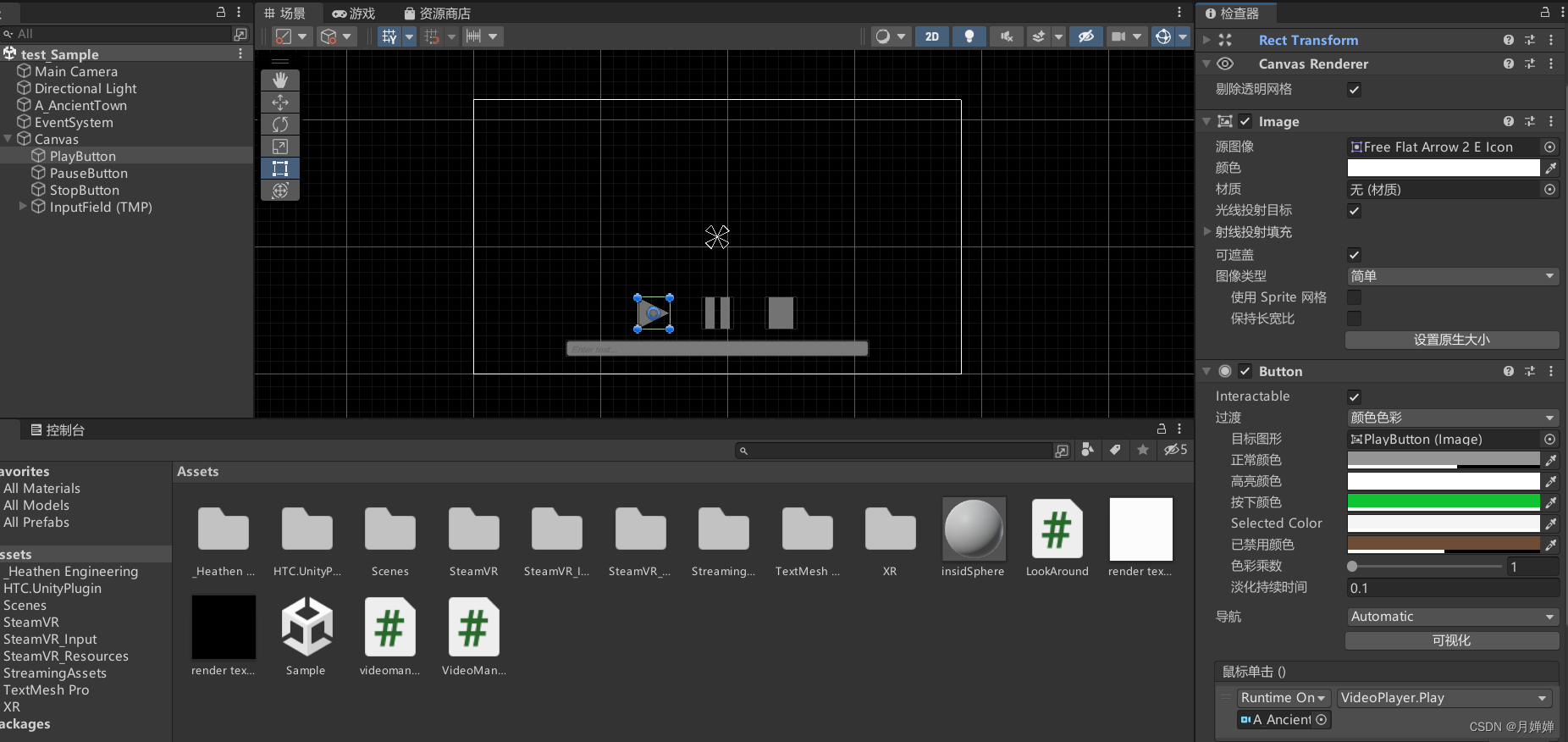Switch to Scene tab
The width and height of the screenshot is (1568, 742).
tap(285, 14)
